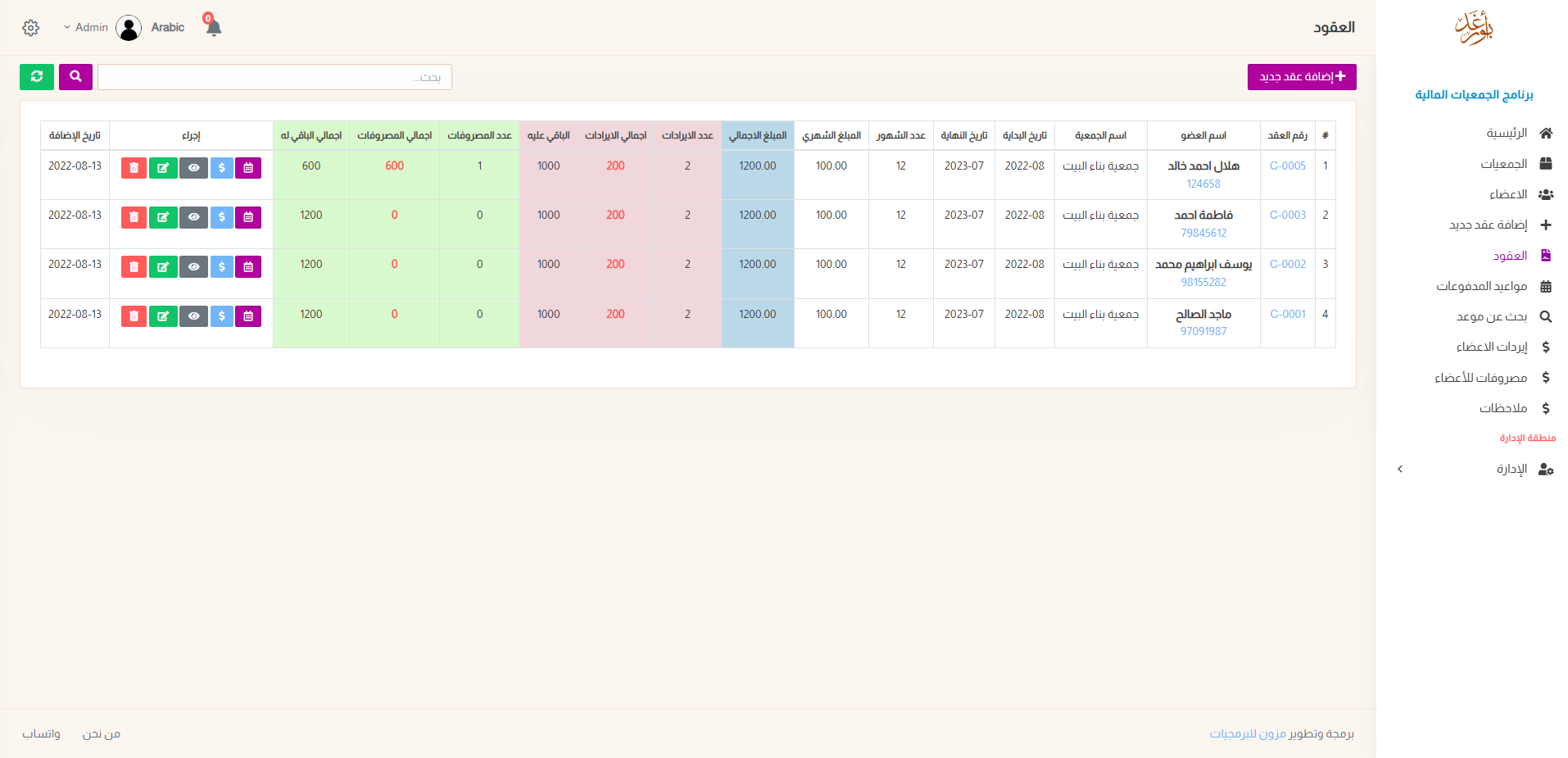This screenshot has height=758, width=1568.
Task: Click the إضافة عقد جديد button
Action: click(x=1302, y=77)
